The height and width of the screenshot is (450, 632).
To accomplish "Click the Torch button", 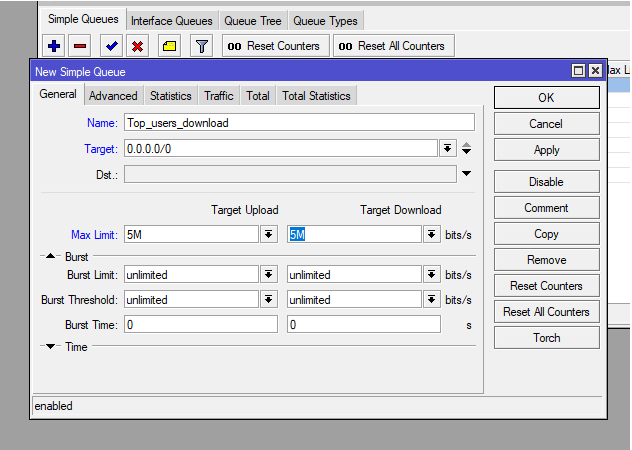I will click(546, 338).
